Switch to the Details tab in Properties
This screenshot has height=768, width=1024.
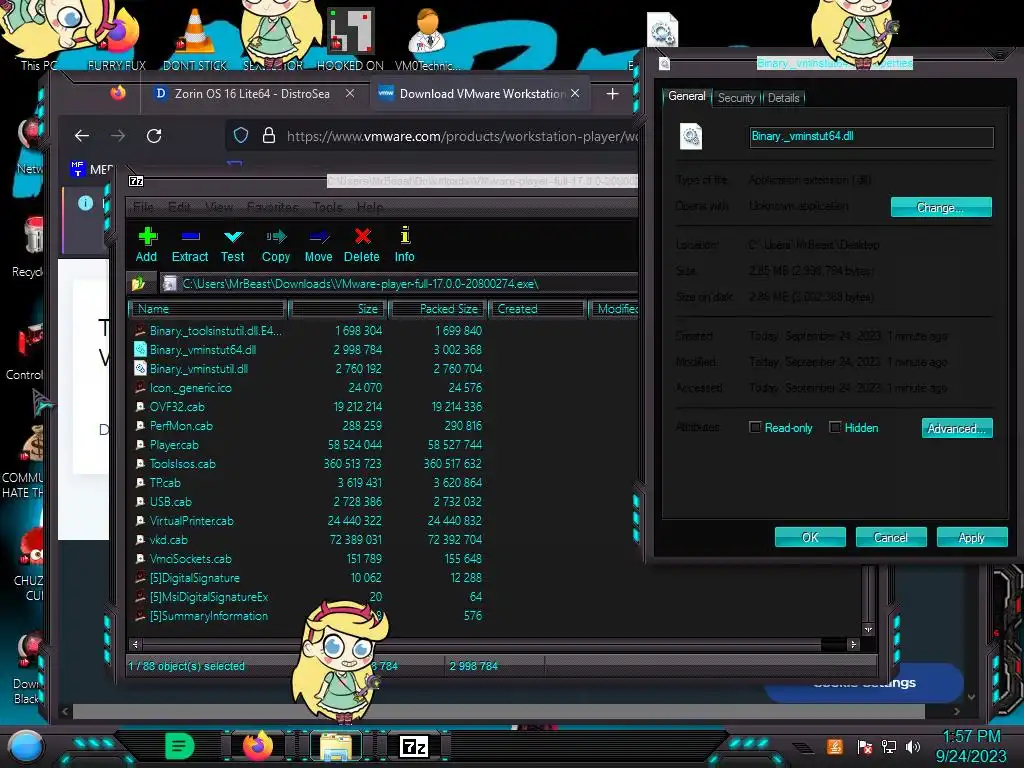click(x=783, y=97)
